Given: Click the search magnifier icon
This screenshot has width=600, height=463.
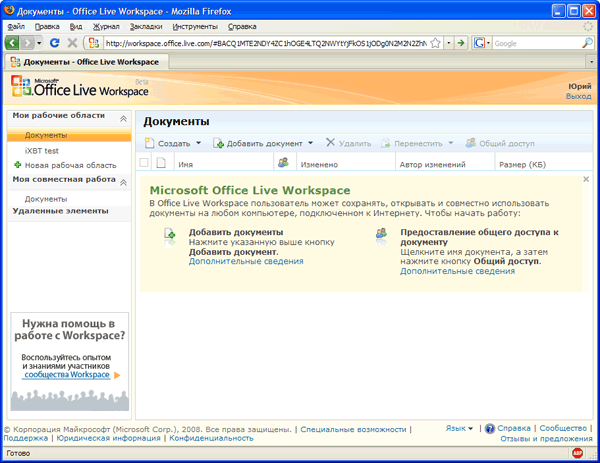Looking at the screenshot, I should coord(587,43).
